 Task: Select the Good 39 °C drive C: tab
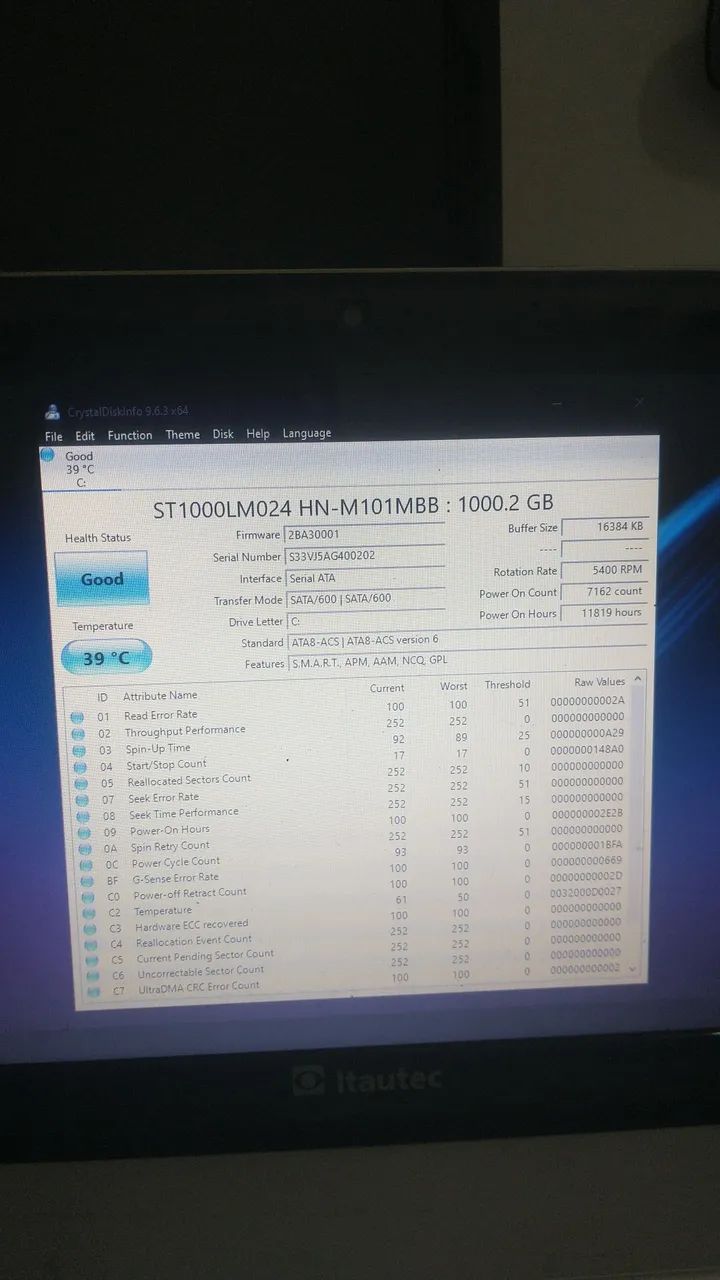coord(80,469)
